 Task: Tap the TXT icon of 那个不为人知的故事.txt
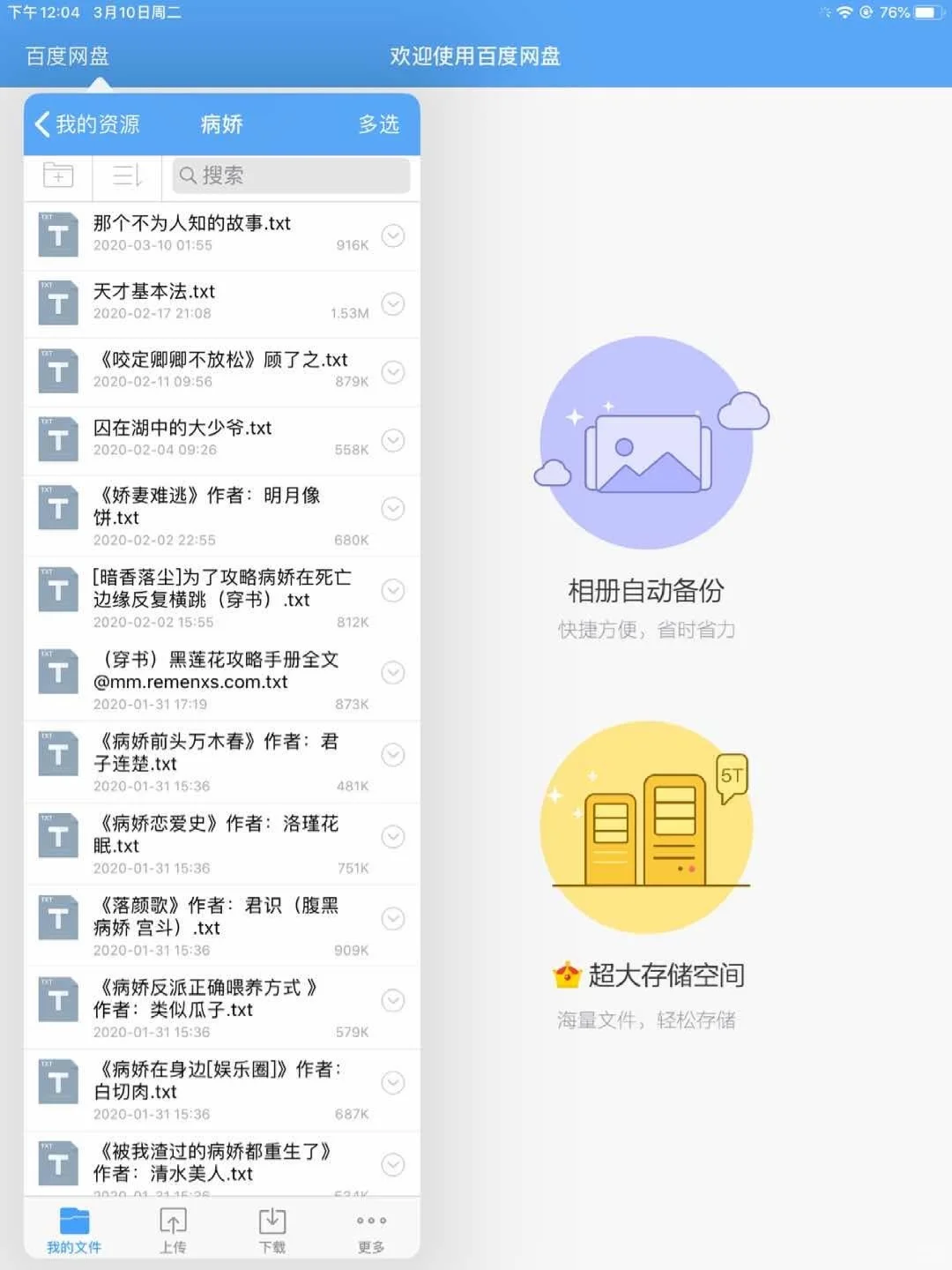tap(58, 235)
